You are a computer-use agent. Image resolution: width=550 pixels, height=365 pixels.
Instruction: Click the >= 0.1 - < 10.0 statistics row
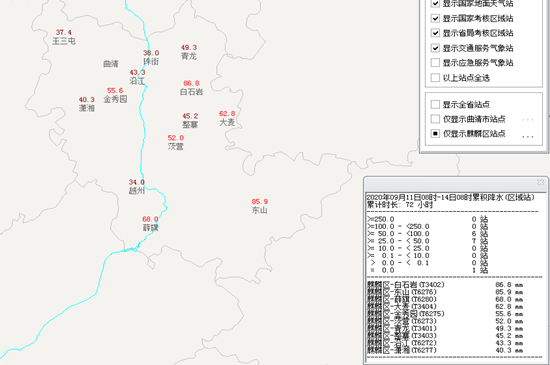[428, 256]
